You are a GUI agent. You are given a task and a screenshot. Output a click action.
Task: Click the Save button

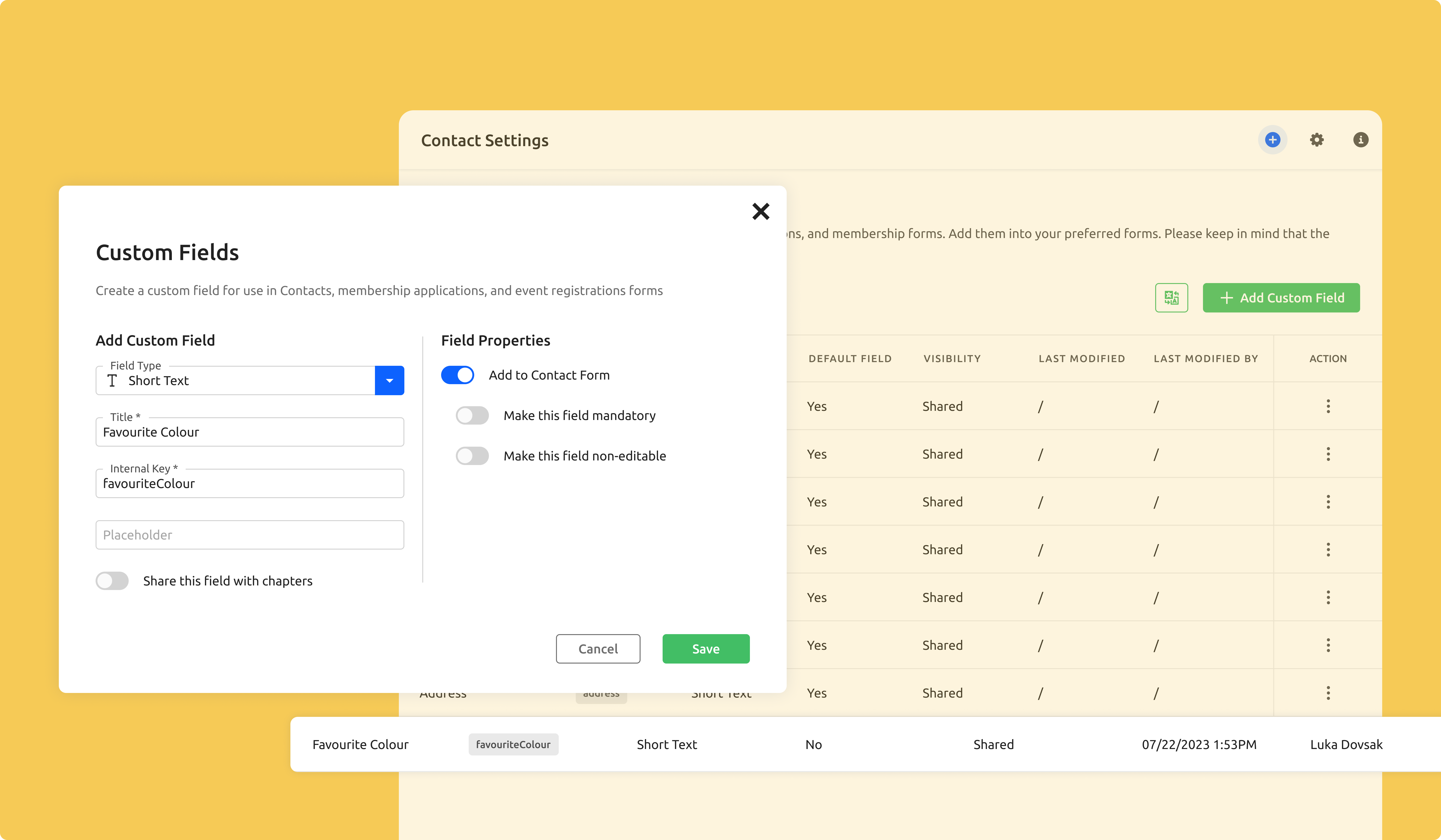(706, 648)
